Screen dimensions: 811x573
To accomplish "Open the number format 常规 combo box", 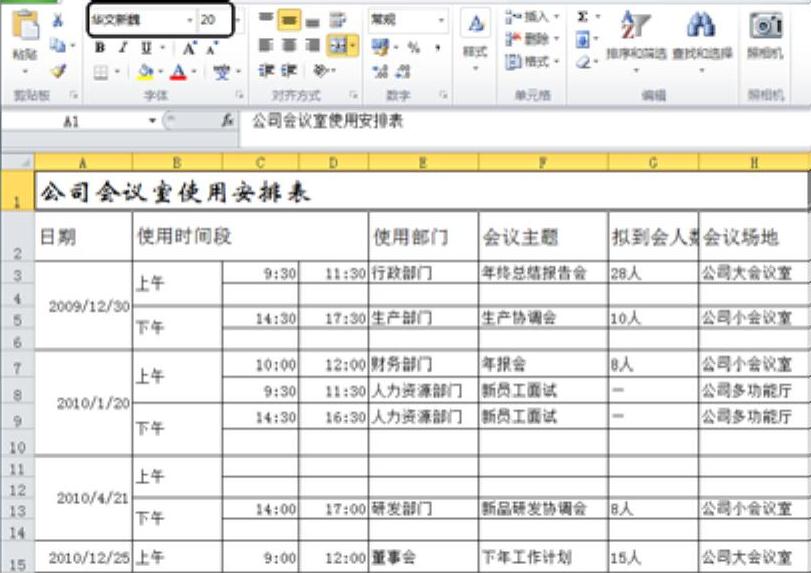I will point(408,20).
